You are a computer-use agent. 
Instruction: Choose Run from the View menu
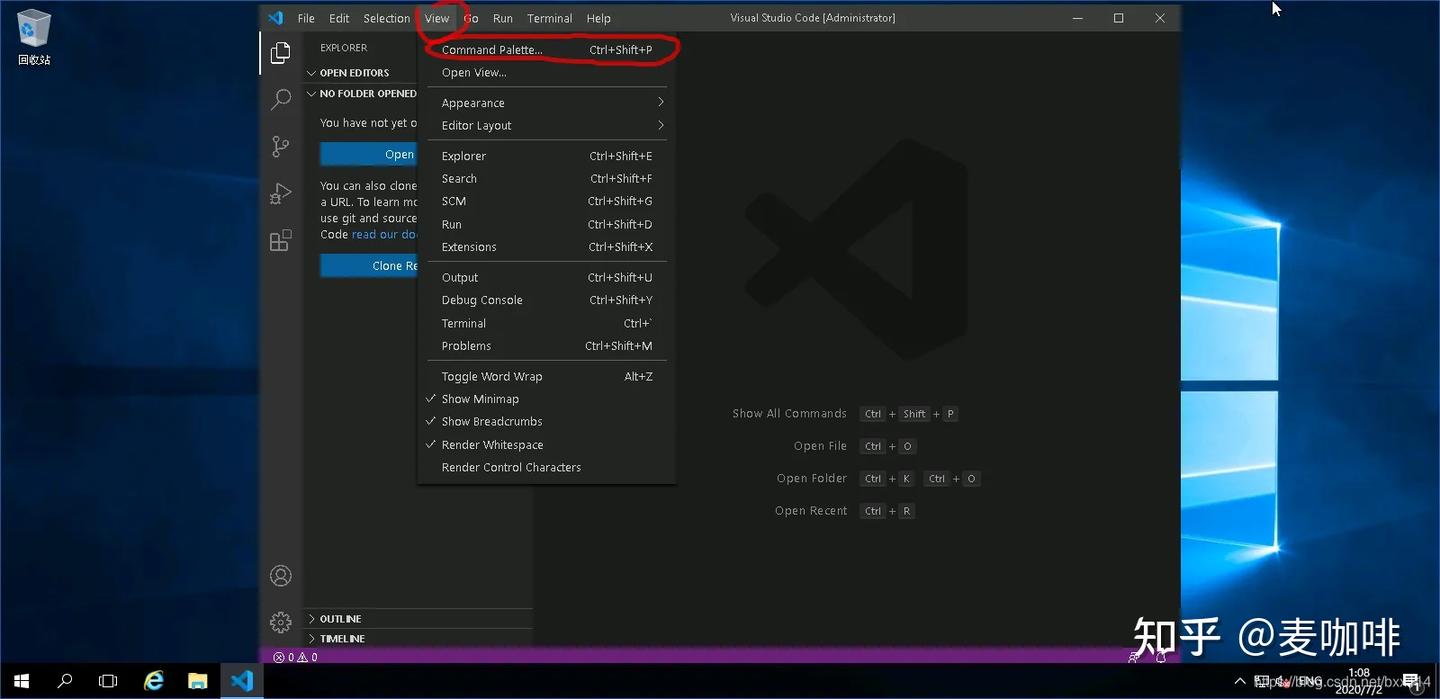click(546, 225)
